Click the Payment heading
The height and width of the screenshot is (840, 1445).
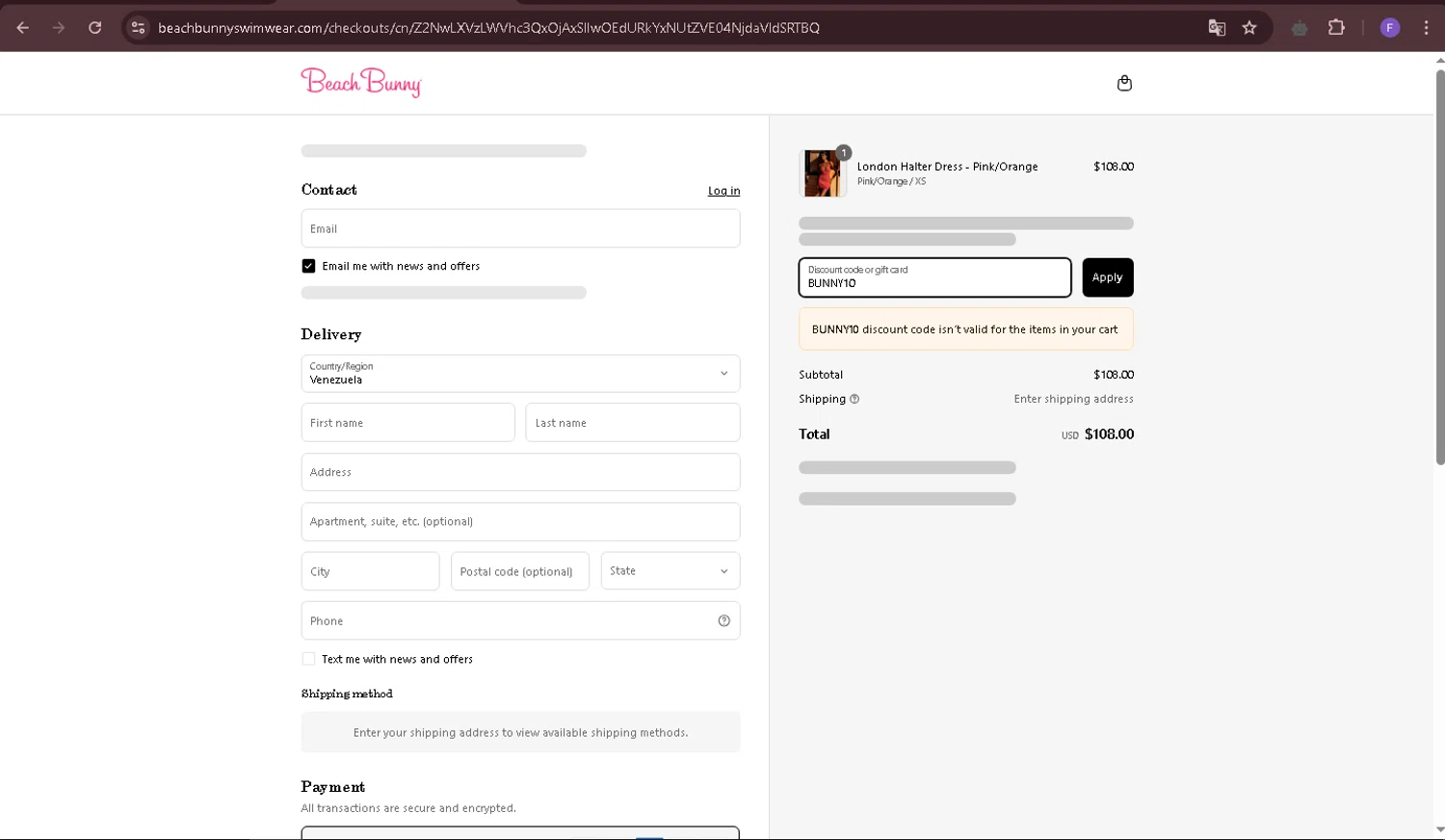tap(332, 787)
